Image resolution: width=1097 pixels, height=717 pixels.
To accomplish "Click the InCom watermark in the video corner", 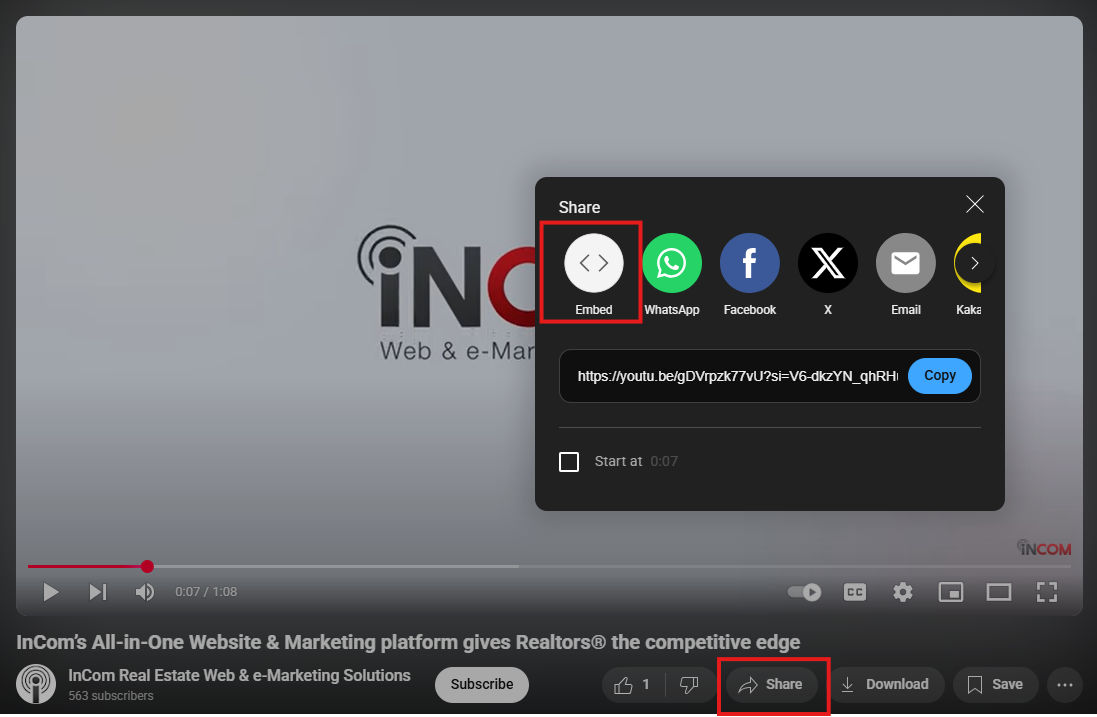I will tap(1044, 548).
